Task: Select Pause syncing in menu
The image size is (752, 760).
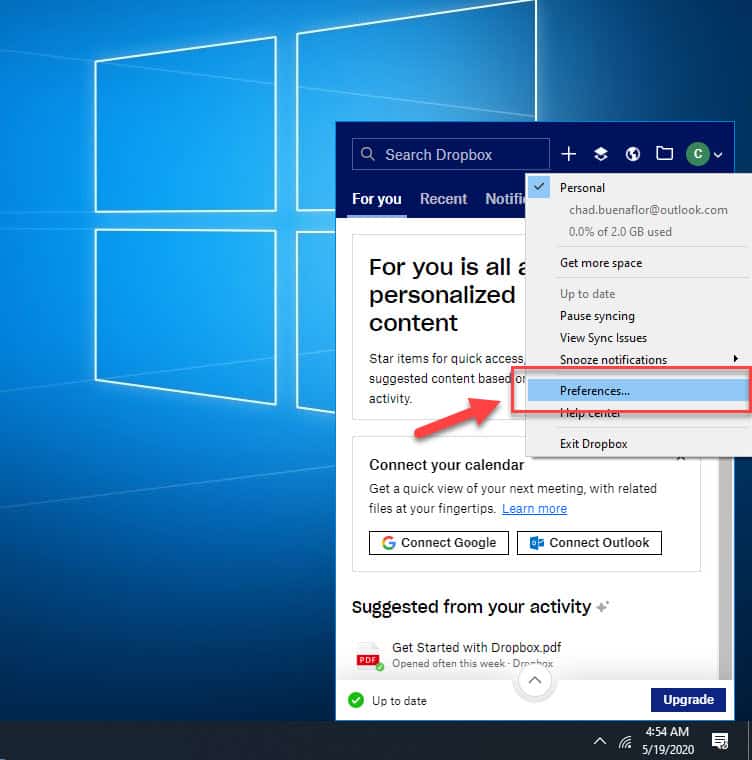Action: tap(597, 316)
